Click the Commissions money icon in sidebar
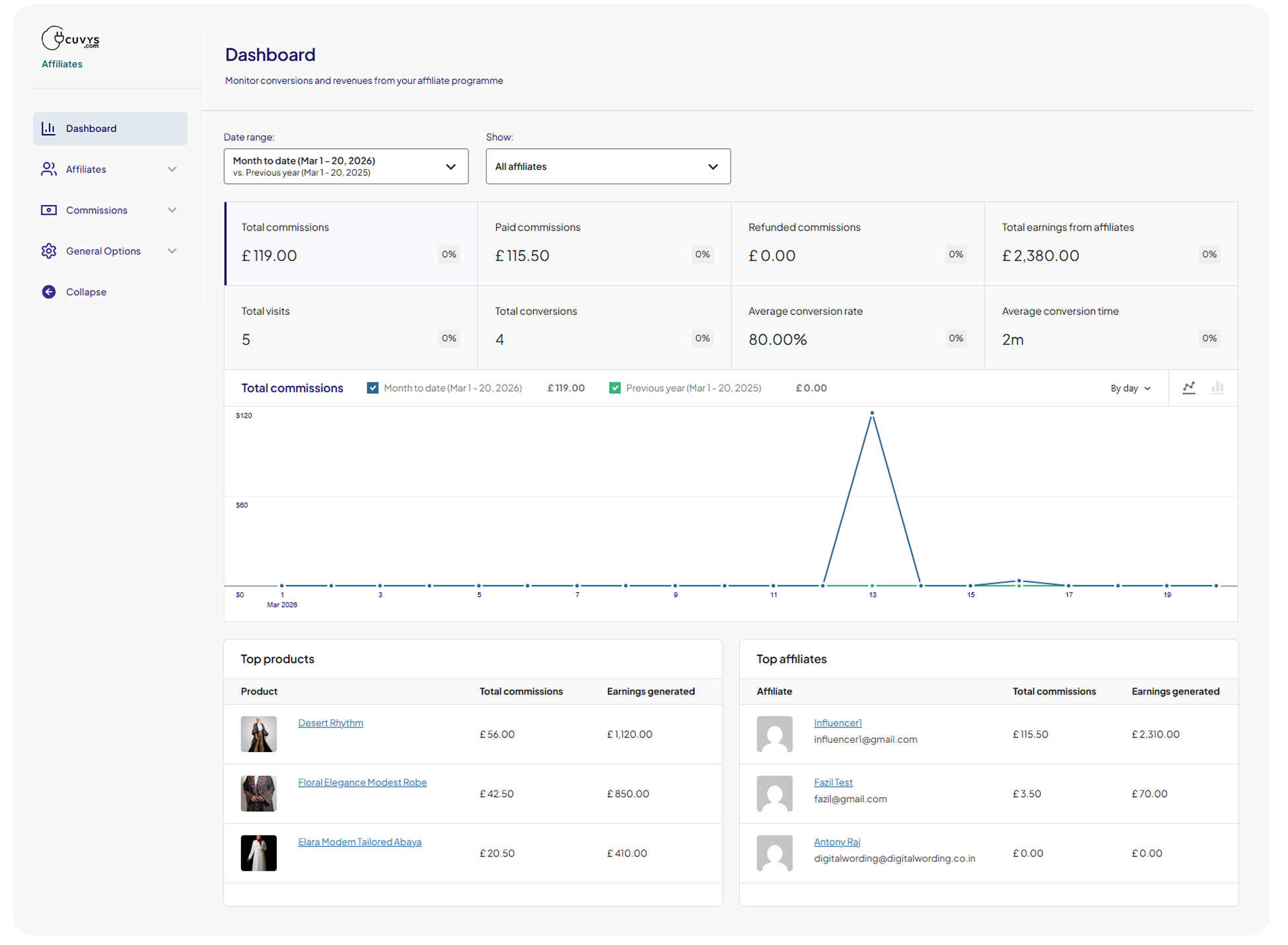Screen dimensions: 1288x945 tap(48, 210)
